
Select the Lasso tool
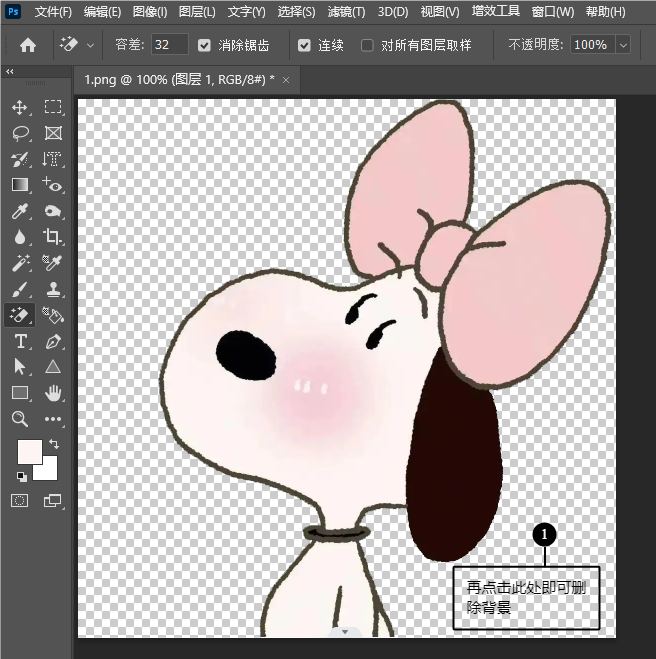point(20,134)
